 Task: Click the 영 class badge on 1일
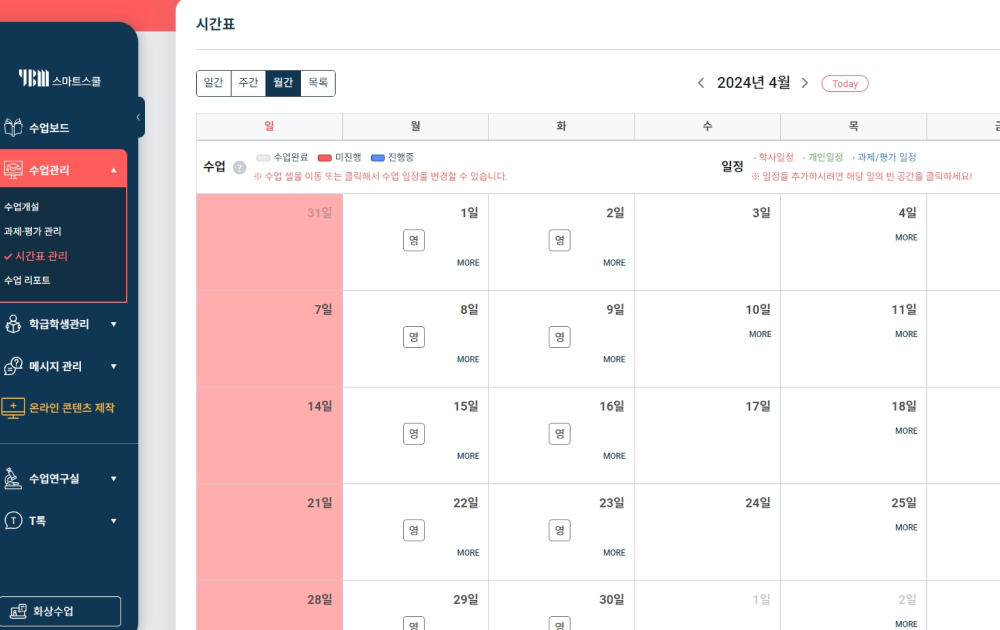(x=414, y=240)
